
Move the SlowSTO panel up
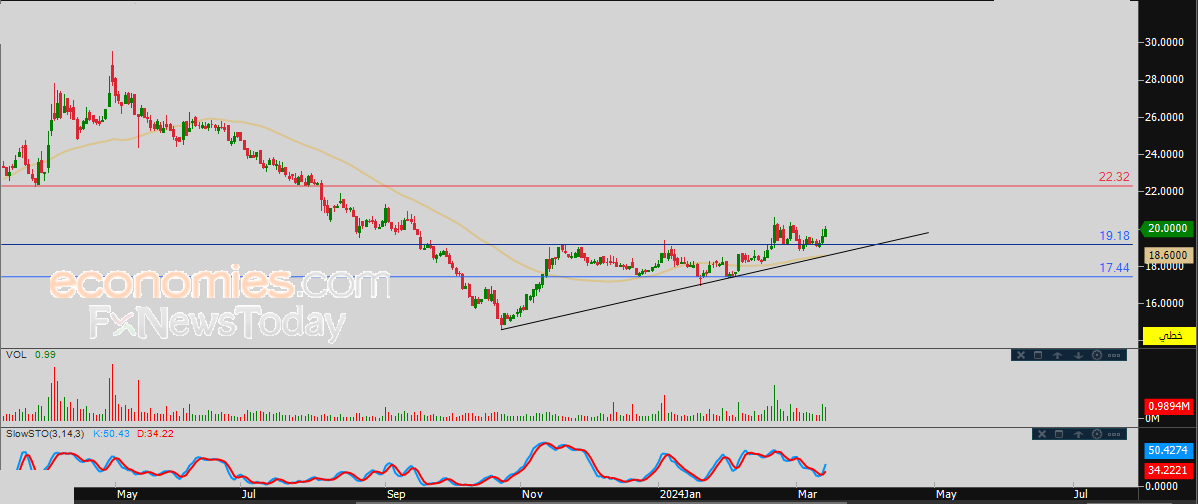[x=1079, y=434]
